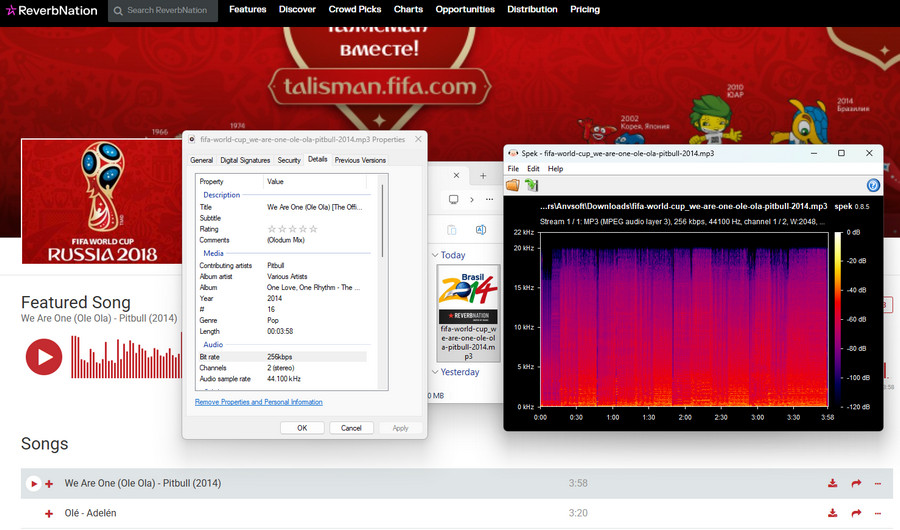Click the Paste icon in Explorer toolbar
The image size is (900, 530).
452,230
